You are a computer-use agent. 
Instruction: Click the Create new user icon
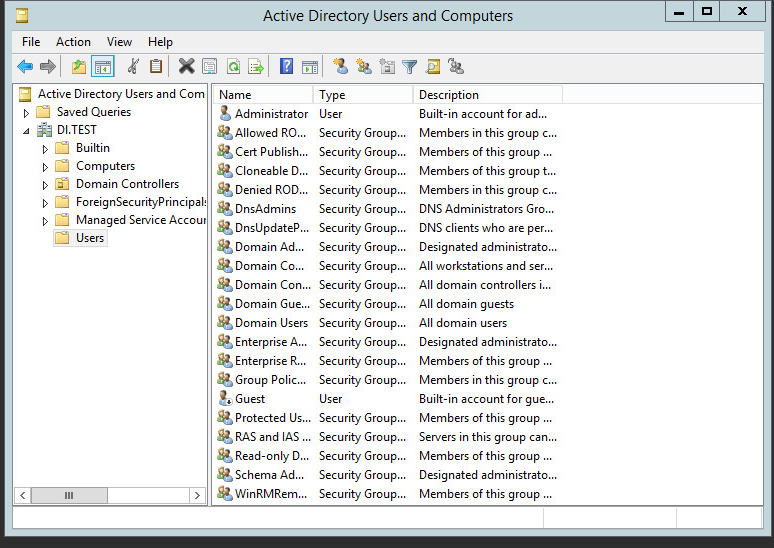pyautogui.click(x=341, y=67)
